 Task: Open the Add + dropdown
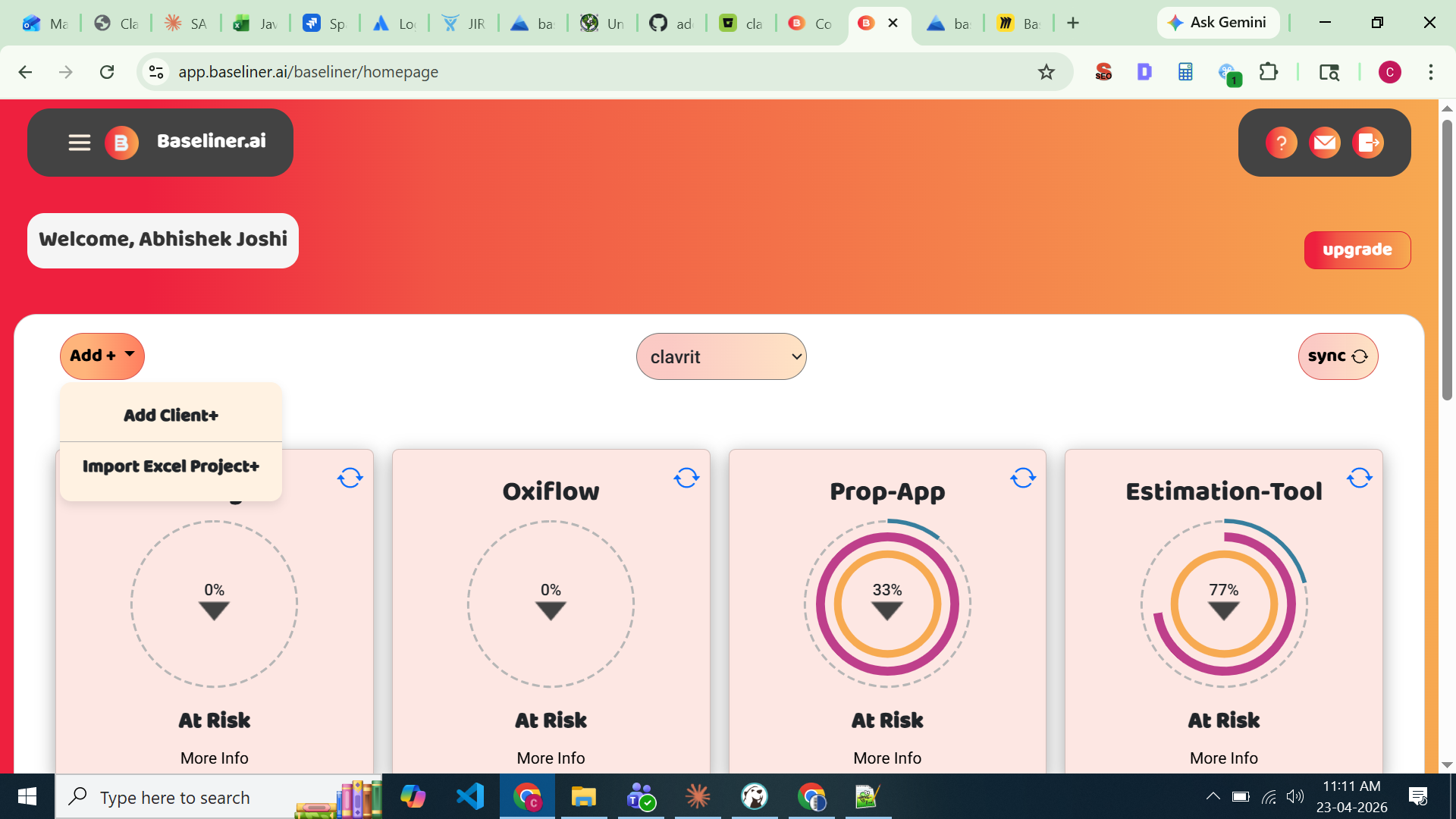(102, 356)
